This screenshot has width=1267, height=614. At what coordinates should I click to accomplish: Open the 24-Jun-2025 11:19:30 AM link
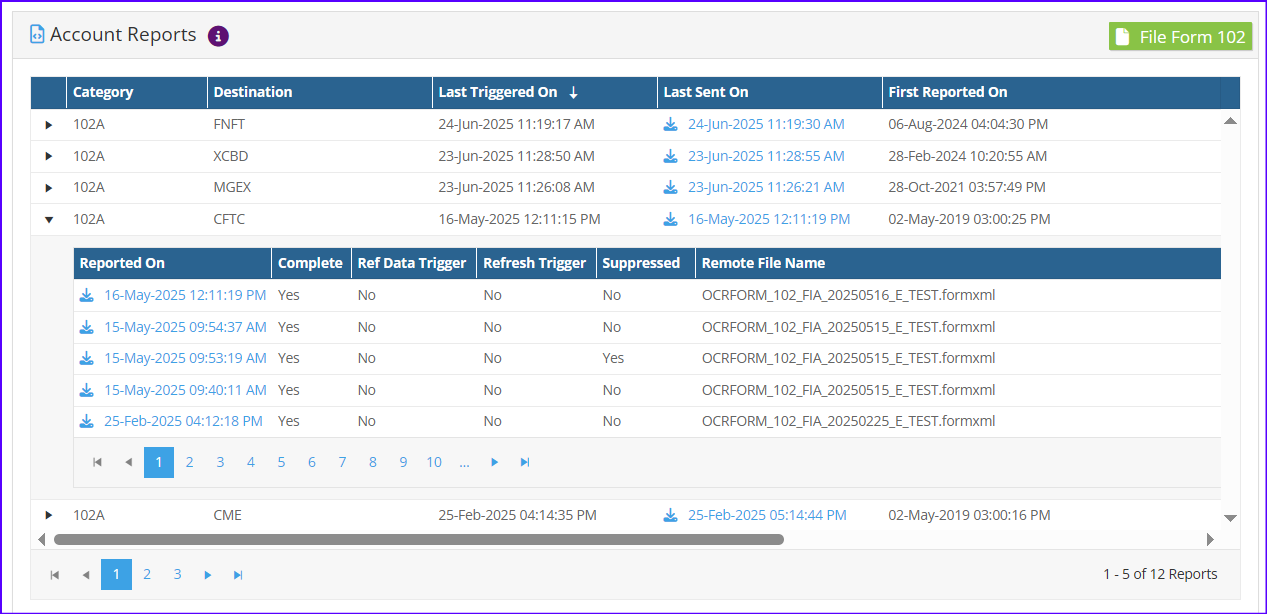coord(766,125)
